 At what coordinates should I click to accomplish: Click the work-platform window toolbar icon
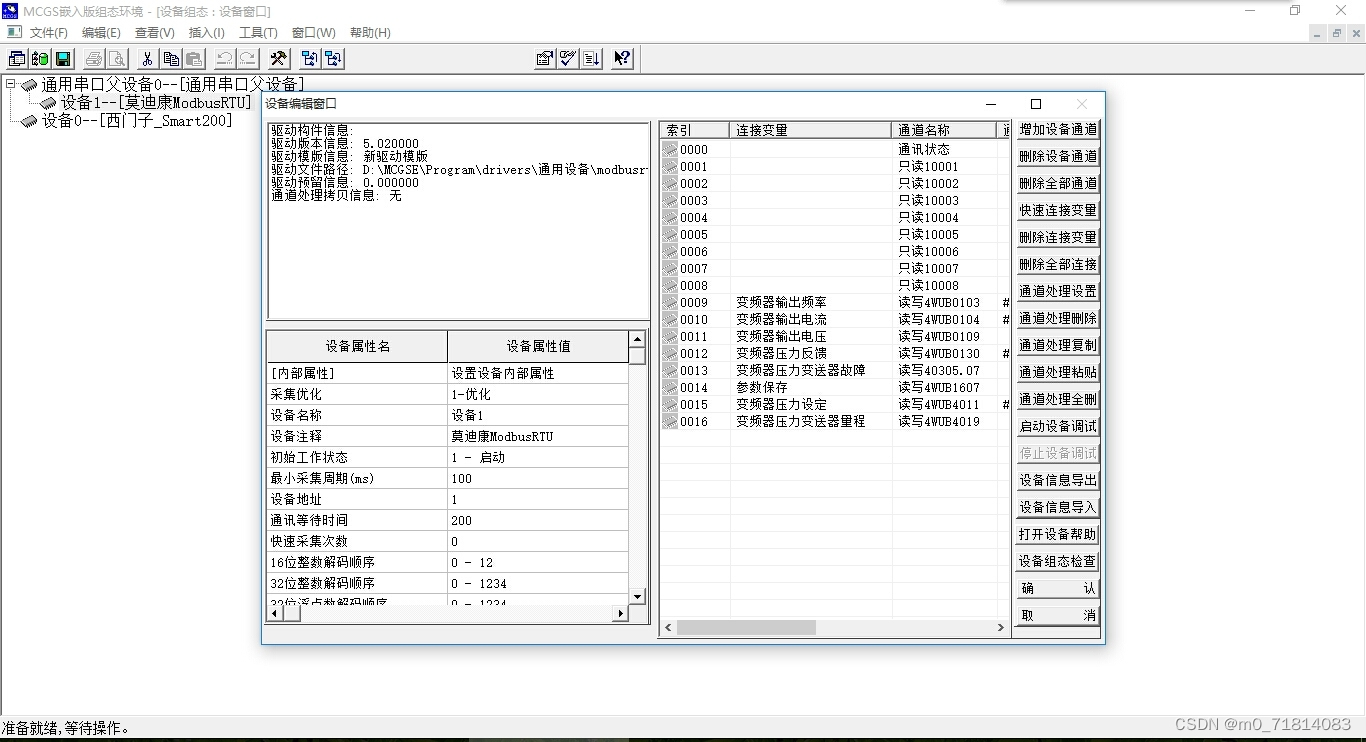[x=17, y=59]
